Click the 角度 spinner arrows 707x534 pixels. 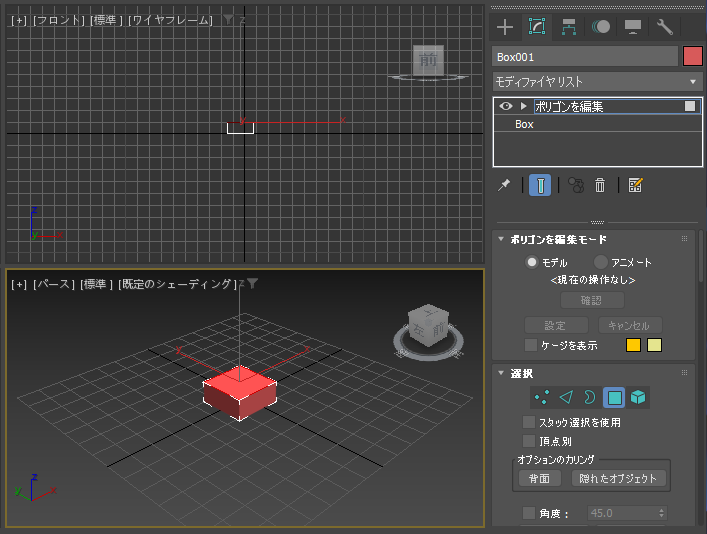661,513
